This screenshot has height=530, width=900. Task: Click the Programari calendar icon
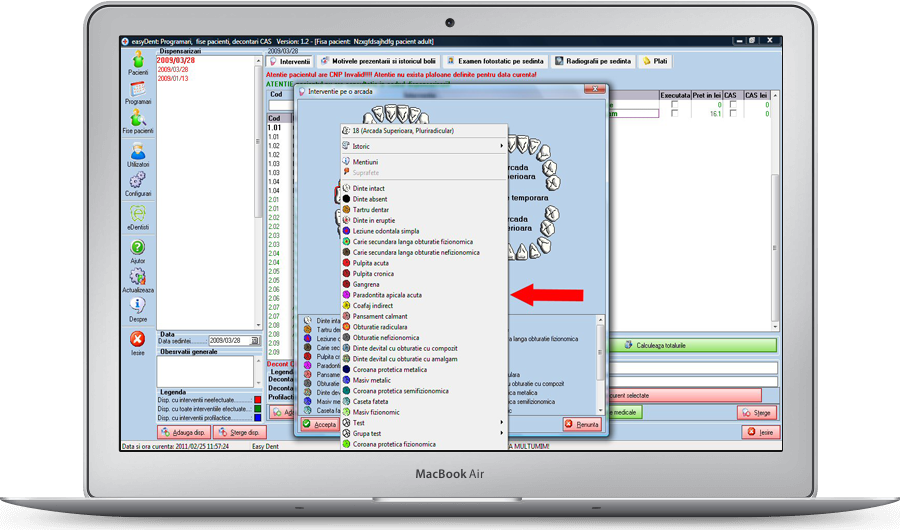[x=138, y=93]
